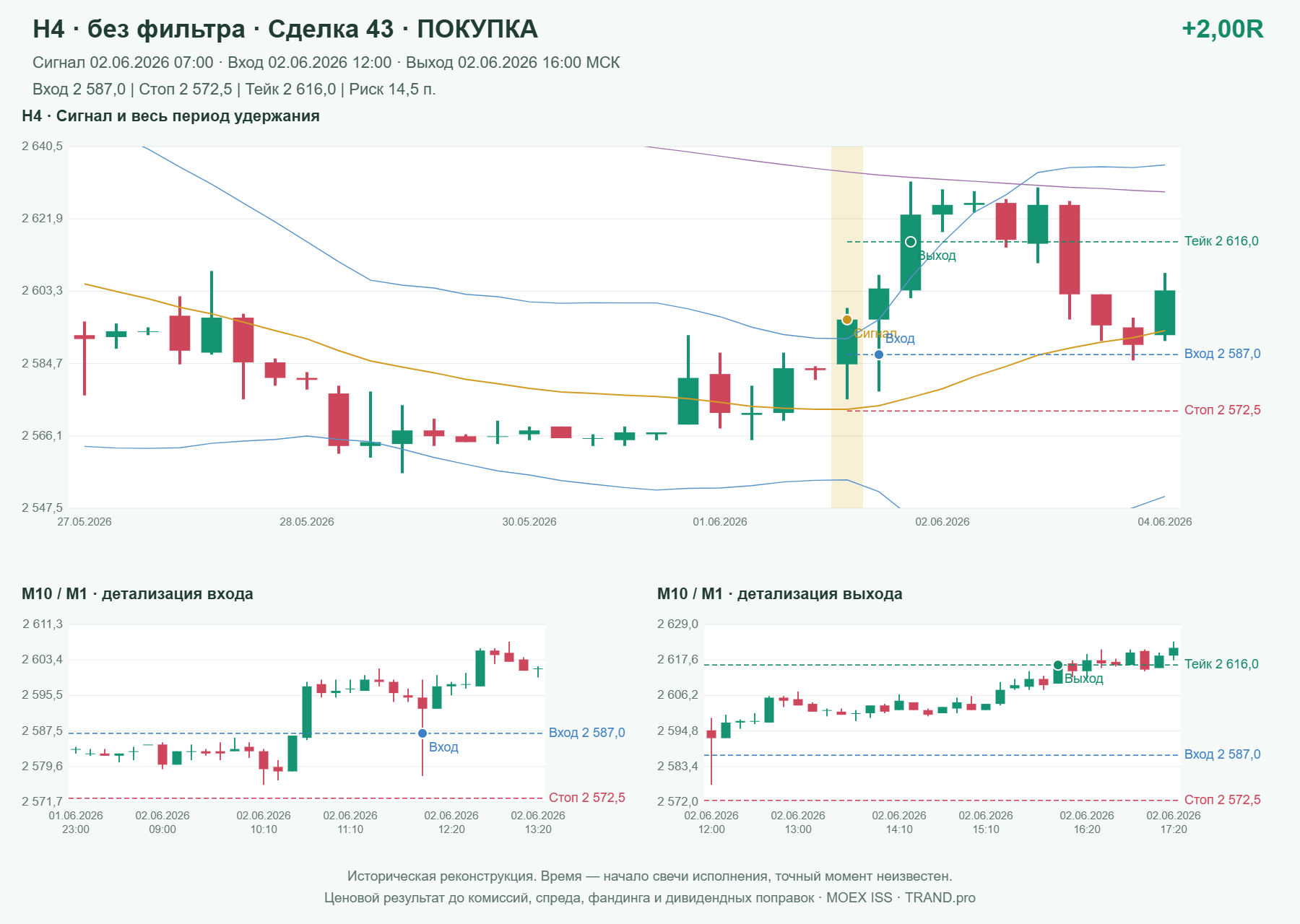Click the blue Вход dot in entry detail chart

[x=422, y=733]
